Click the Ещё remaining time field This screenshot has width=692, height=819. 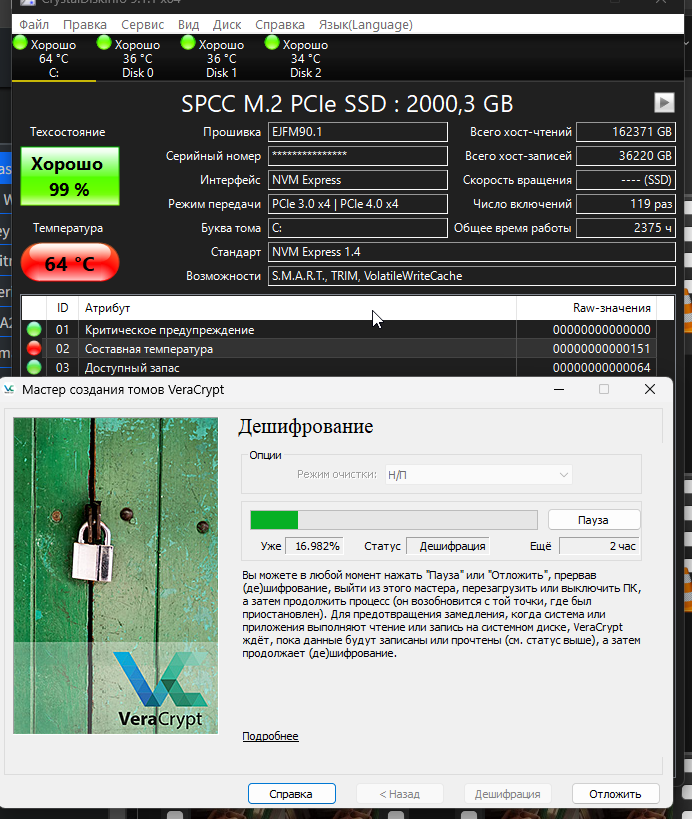pyautogui.click(x=599, y=546)
